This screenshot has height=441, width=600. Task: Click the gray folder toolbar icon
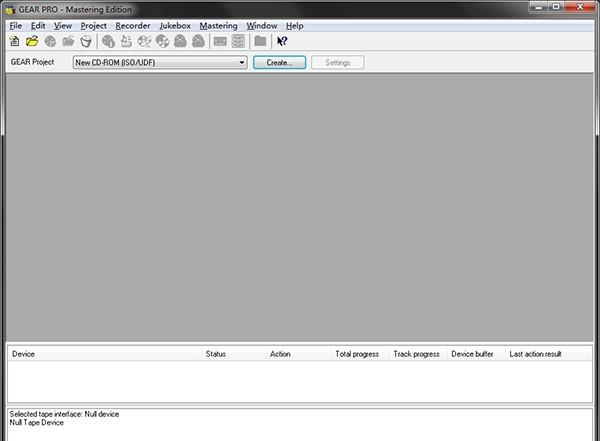(260, 41)
